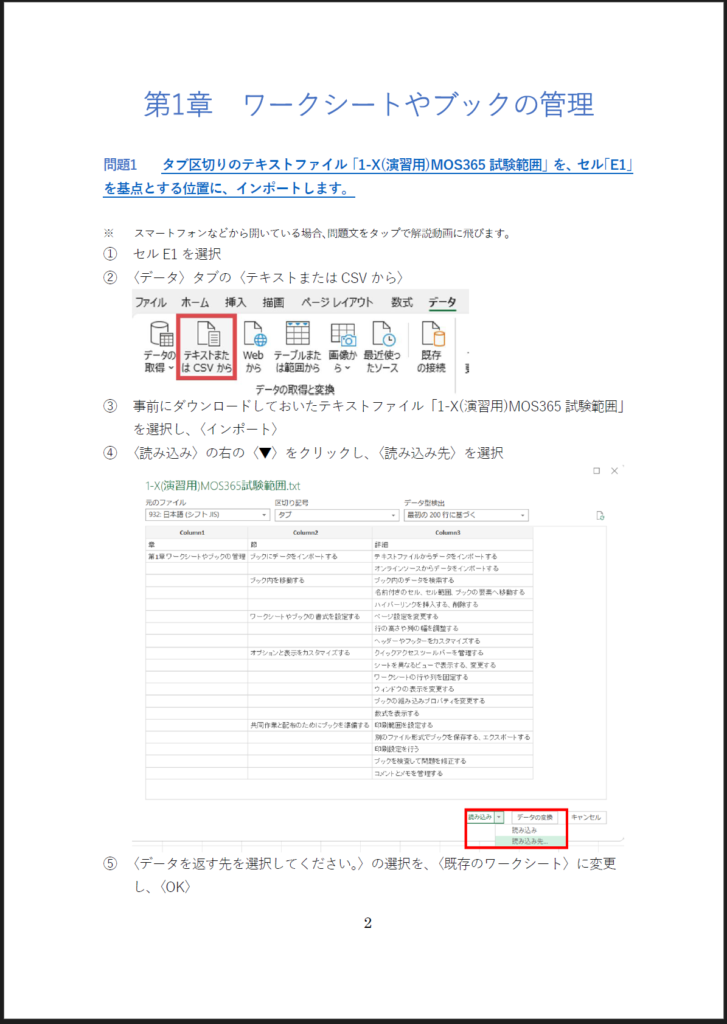
Task: Click the Column2 header in preview table
Action: tap(306, 533)
